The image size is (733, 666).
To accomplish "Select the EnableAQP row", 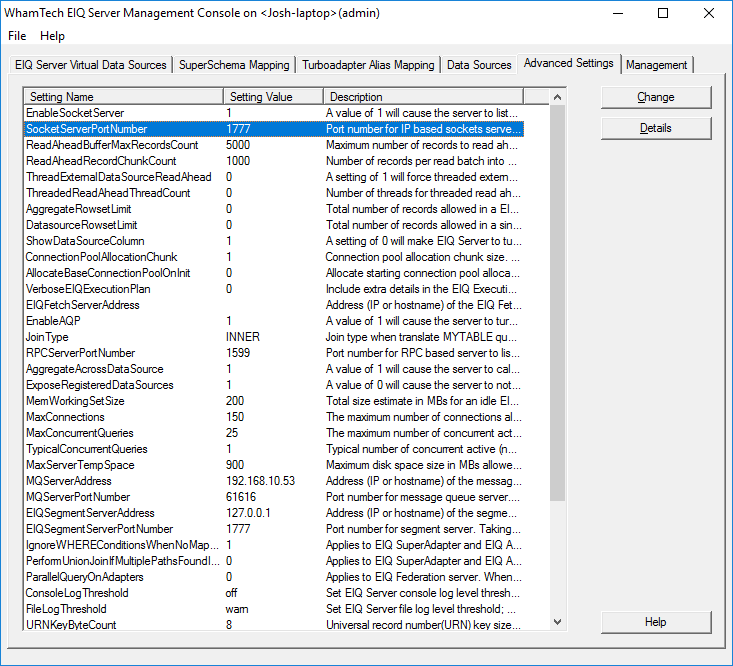I will [273, 321].
